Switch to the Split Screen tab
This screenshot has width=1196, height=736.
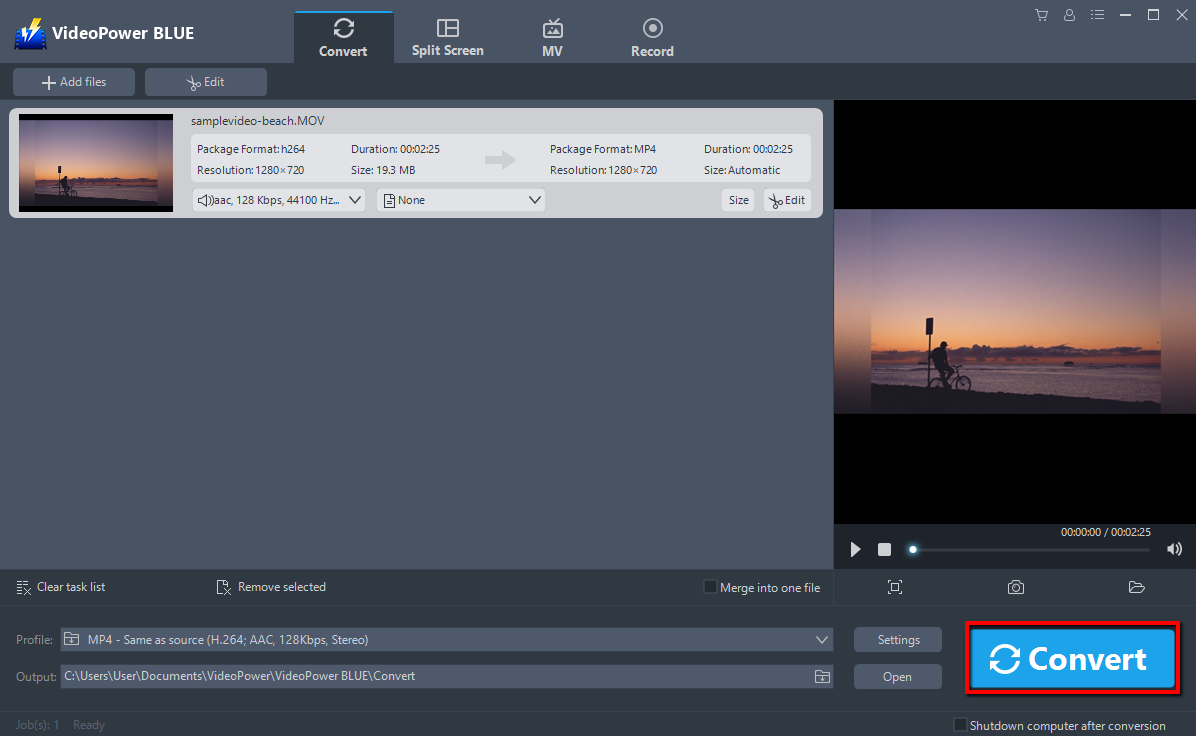point(447,36)
